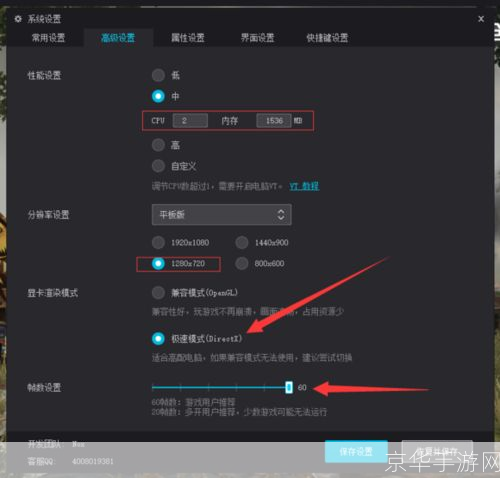Click the 性能设置 label
This screenshot has height=478, width=500.
point(44,75)
